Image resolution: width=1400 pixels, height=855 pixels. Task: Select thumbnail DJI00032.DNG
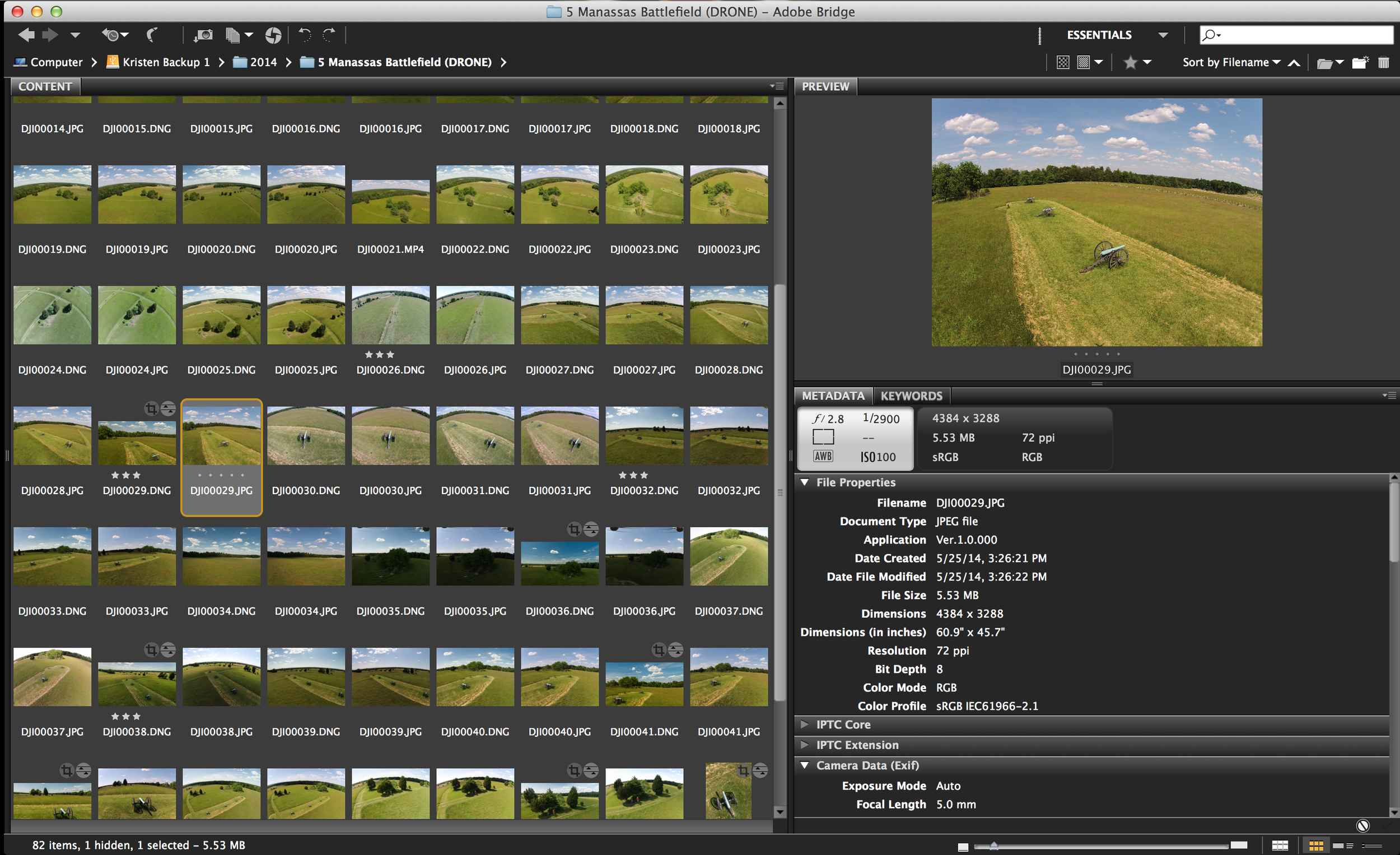coord(645,435)
